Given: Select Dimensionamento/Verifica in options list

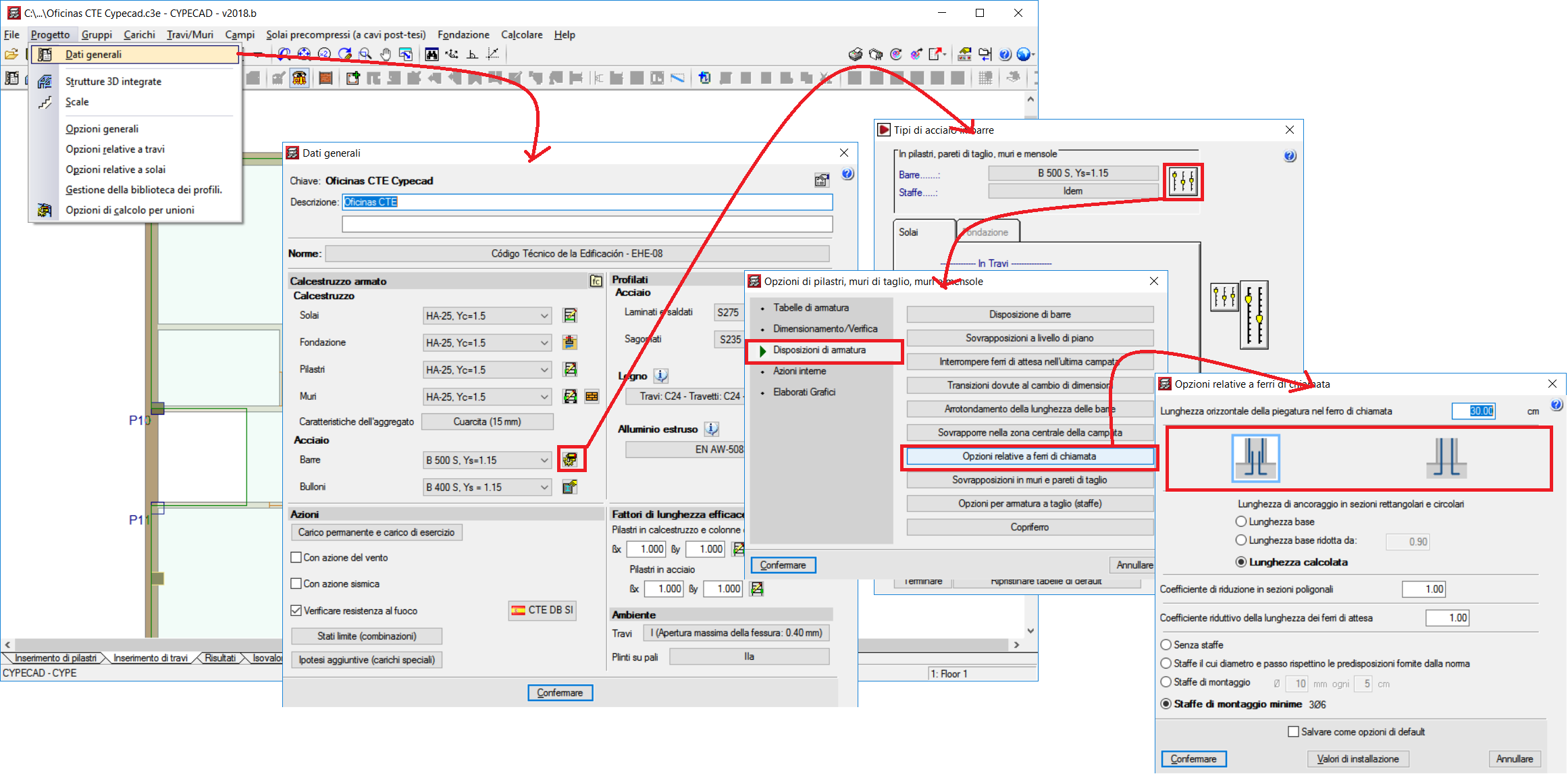Looking at the screenshot, I should pyautogui.click(x=825, y=329).
